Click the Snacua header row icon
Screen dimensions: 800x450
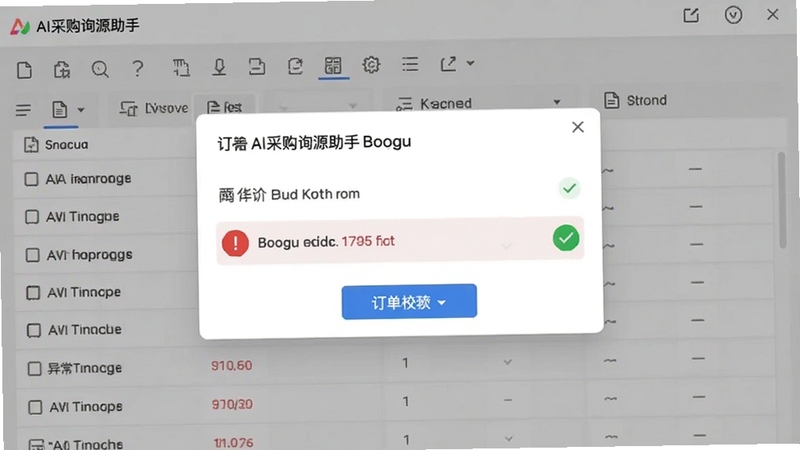[31, 145]
